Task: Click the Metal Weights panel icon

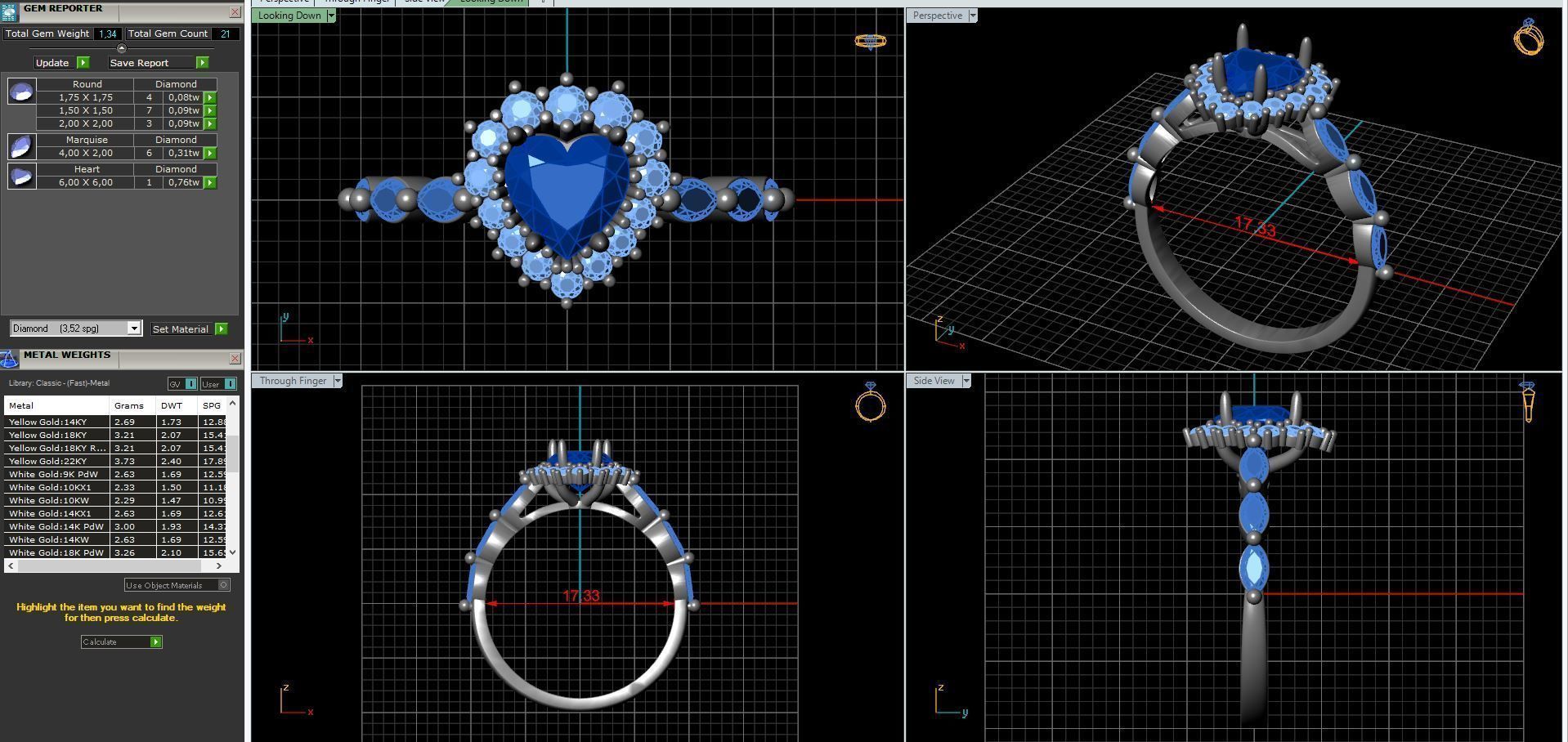Action: coord(9,358)
